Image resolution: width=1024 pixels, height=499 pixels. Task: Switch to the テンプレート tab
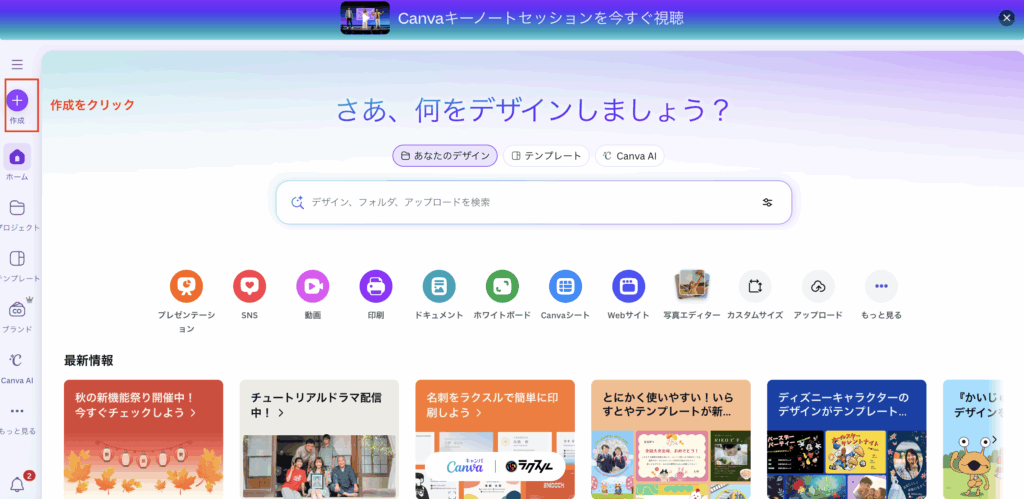[x=545, y=156]
